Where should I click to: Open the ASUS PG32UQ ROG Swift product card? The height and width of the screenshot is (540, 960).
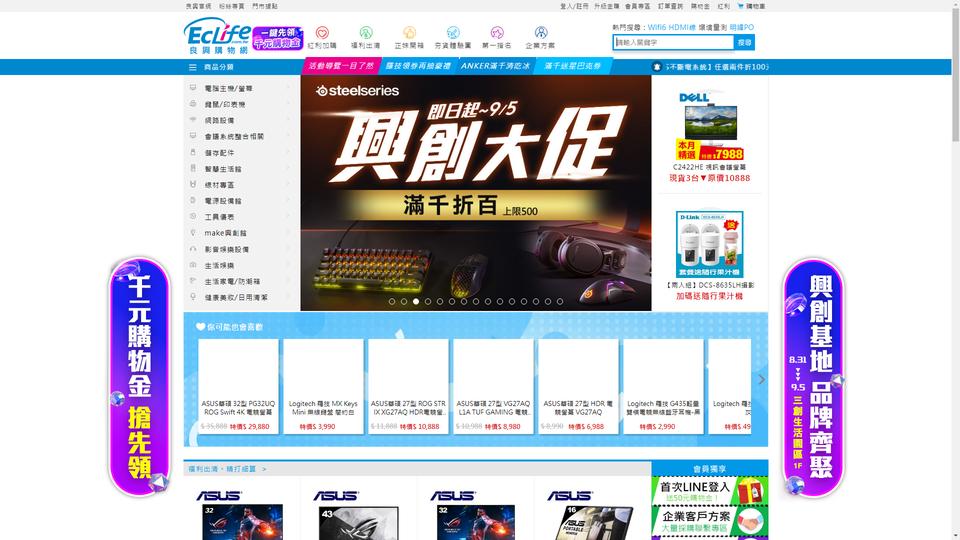click(x=238, y=386)
